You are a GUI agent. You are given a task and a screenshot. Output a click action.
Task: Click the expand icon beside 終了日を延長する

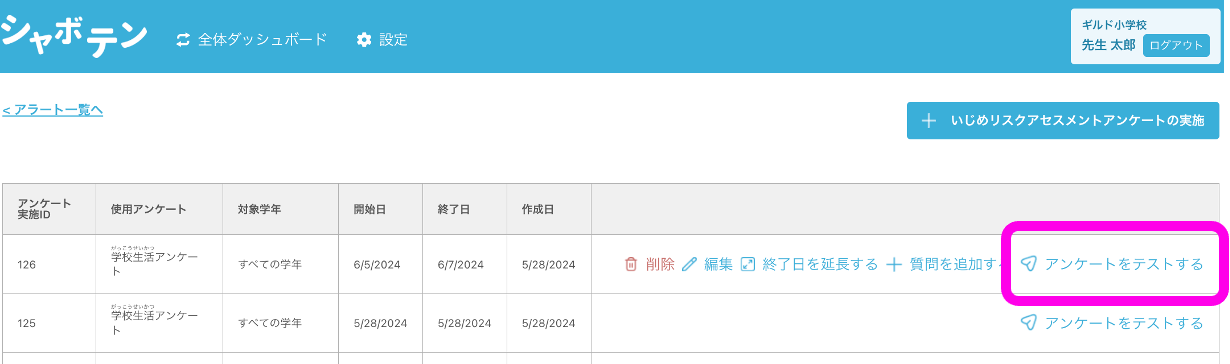click(x=747, y=264)
